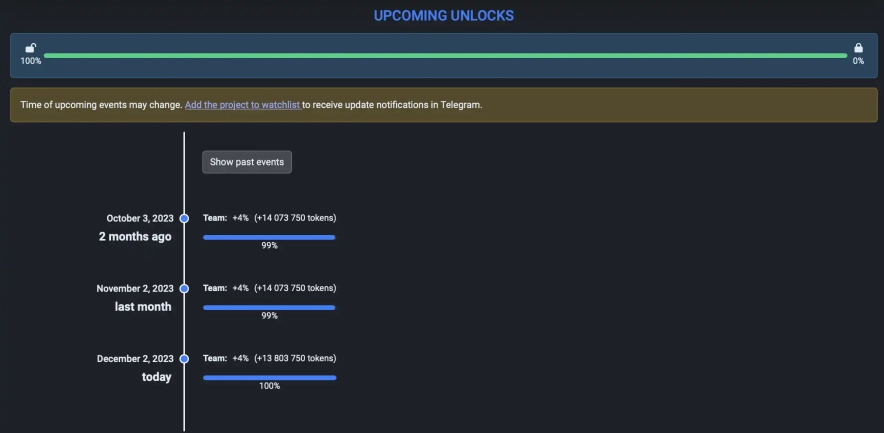Click the blue progress bar for November 2
This screenshot has height=433, width=884.
pyautogui.click(x=269, y=307)
